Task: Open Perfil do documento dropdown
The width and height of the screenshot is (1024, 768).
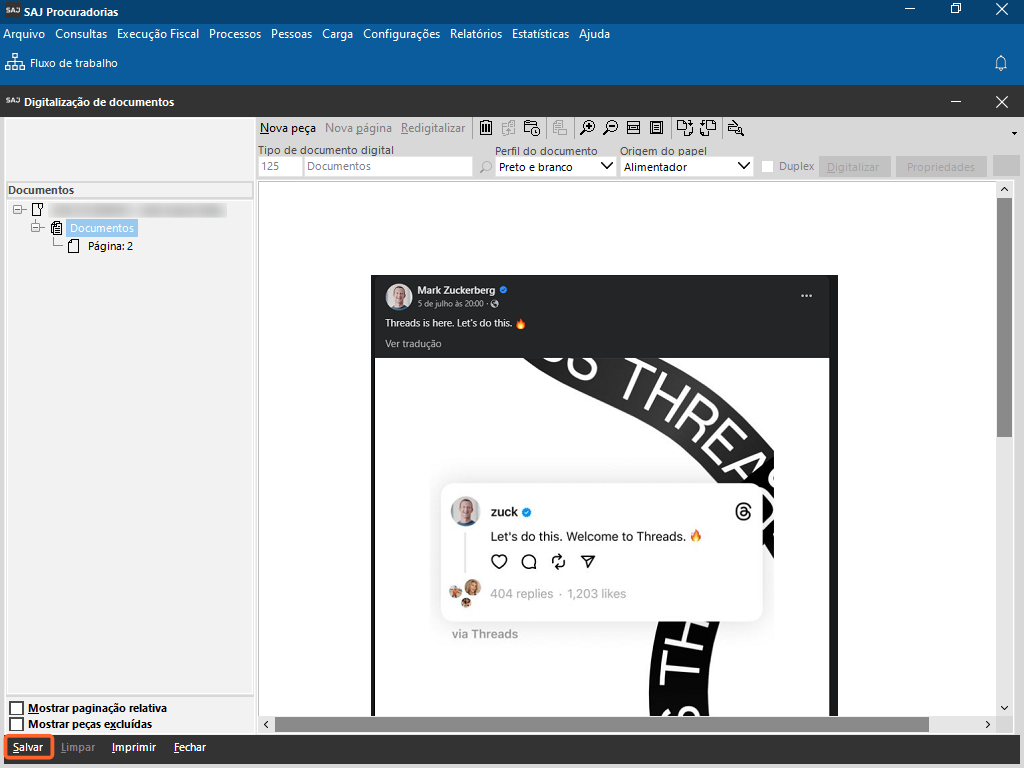Action: 606,167
